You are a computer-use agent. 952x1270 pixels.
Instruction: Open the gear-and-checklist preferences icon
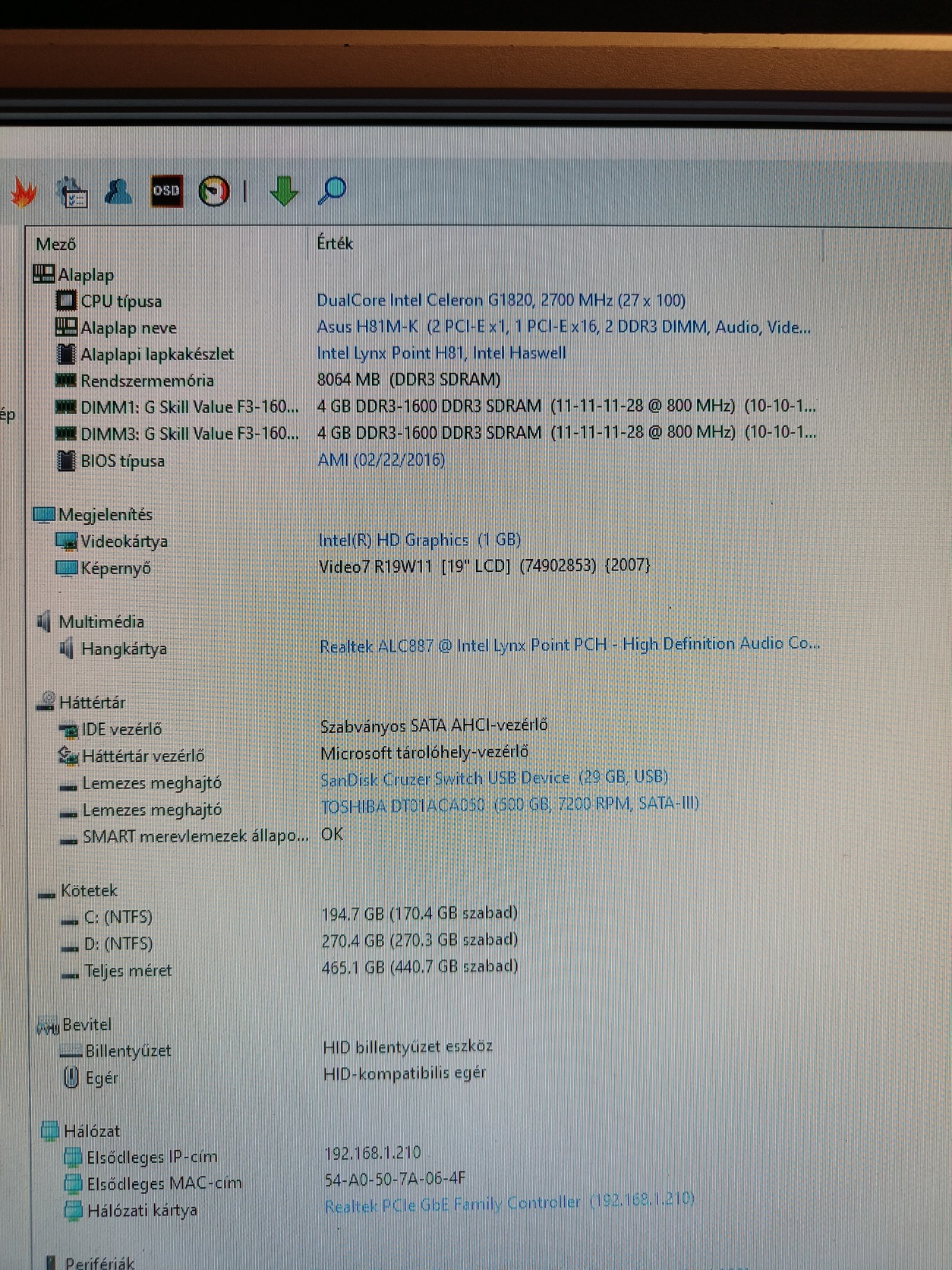[x=72, y=192]
